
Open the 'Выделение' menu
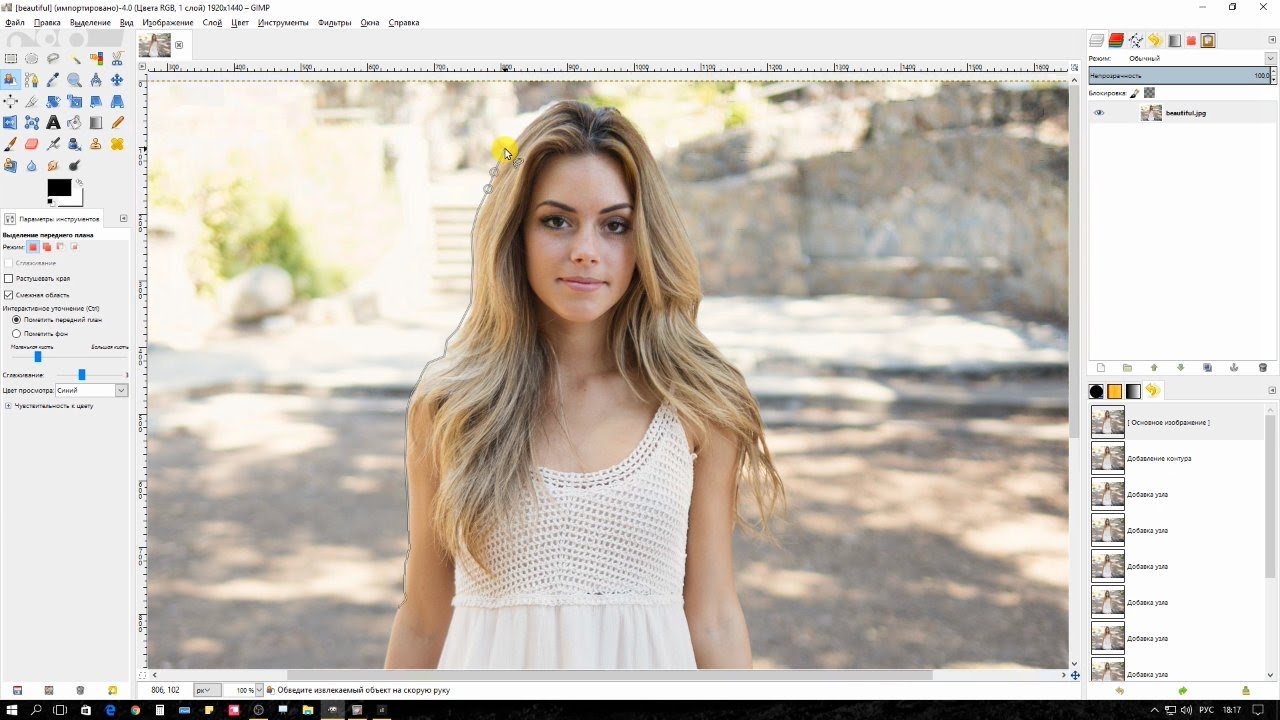pyautogui.click(x=90, y=22)
